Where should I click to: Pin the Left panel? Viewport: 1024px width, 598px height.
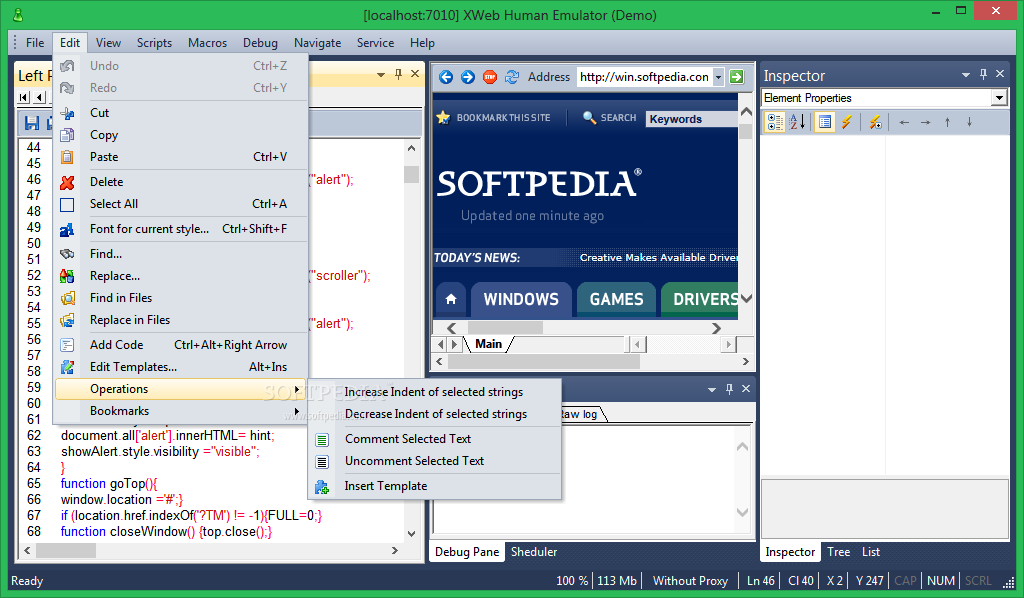point(398,74)
